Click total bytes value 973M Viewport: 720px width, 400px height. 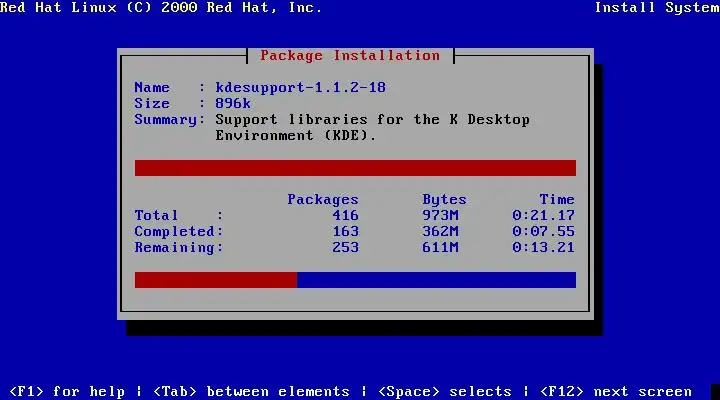coord(440,215)
